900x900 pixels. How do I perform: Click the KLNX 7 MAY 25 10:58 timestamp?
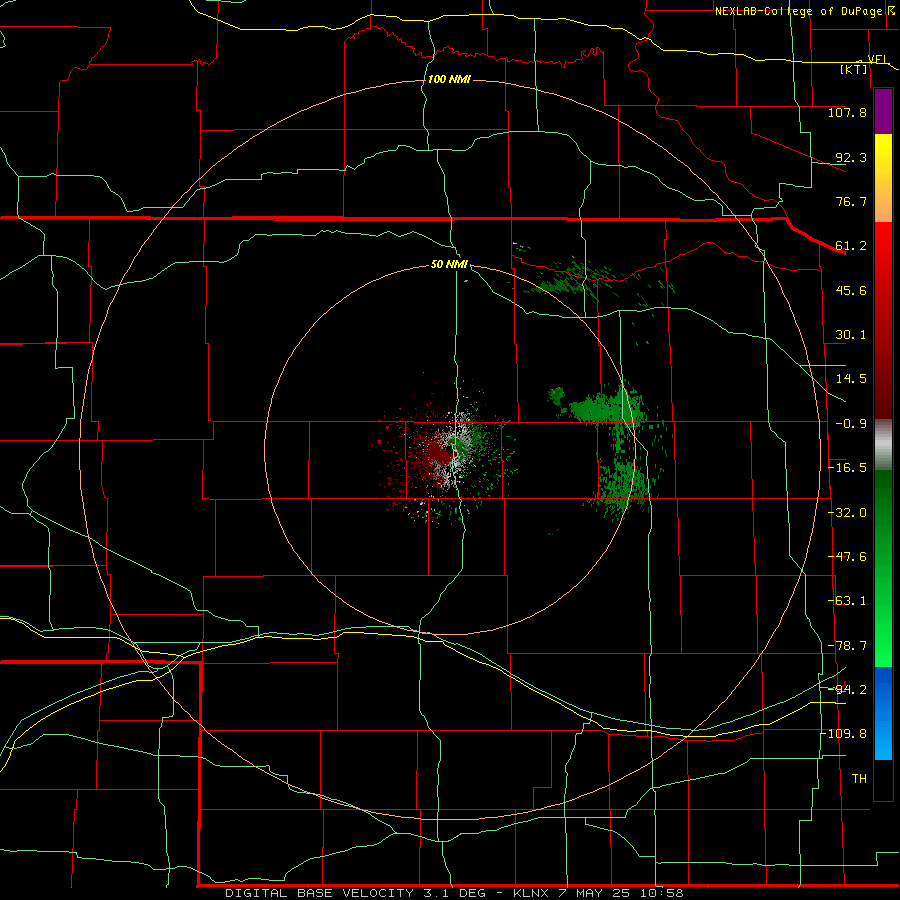coord(598,893)
